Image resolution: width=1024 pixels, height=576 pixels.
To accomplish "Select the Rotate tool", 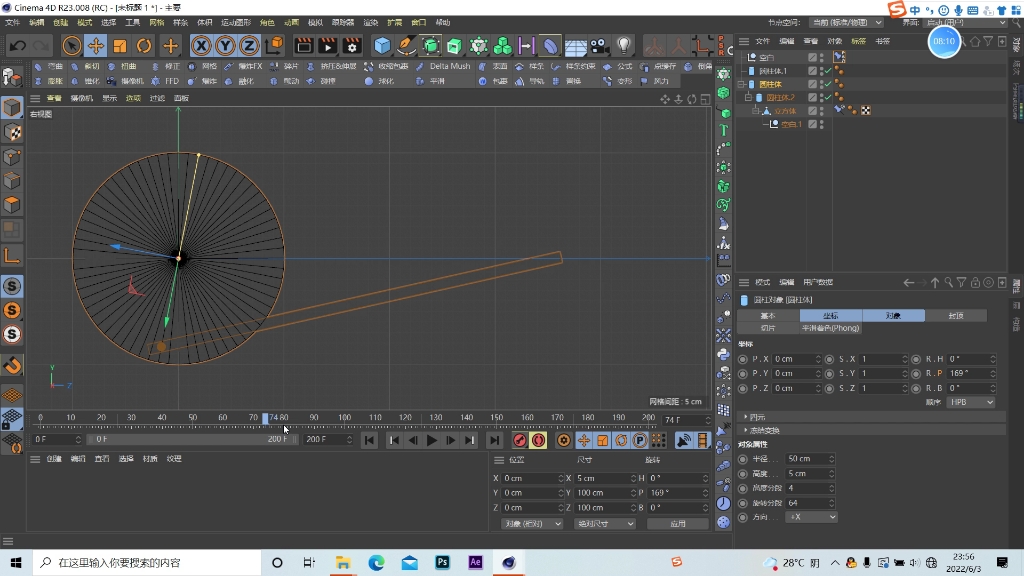I will (x=143, y=45).
